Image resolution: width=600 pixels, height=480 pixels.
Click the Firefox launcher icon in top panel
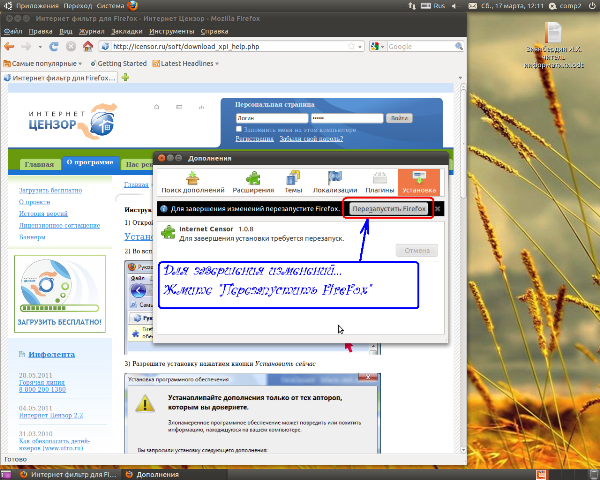tap(132, 6)
